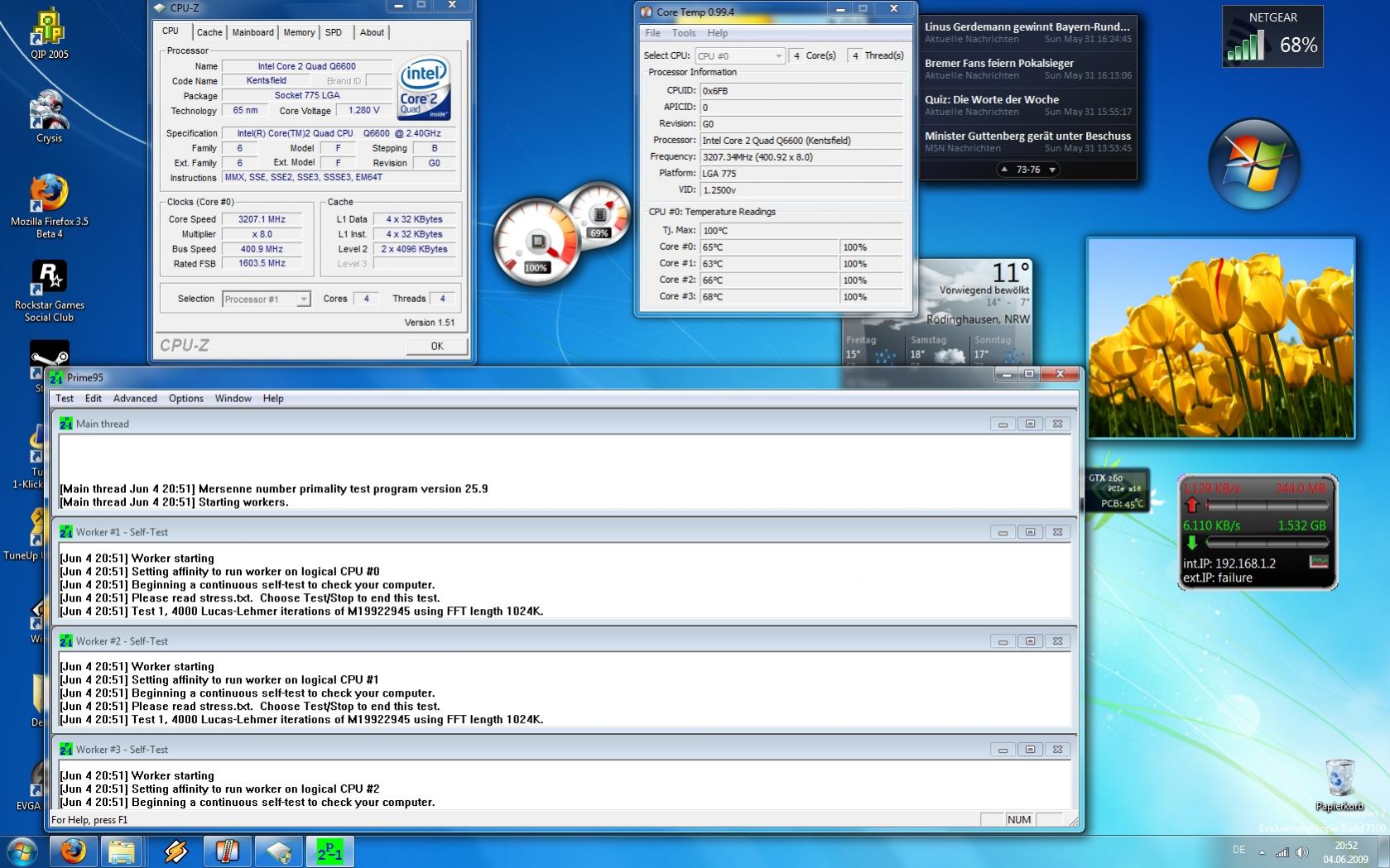Open the Help menu in Prime95
This screenshot has width=1390, height=868.
tap(273, 398)
